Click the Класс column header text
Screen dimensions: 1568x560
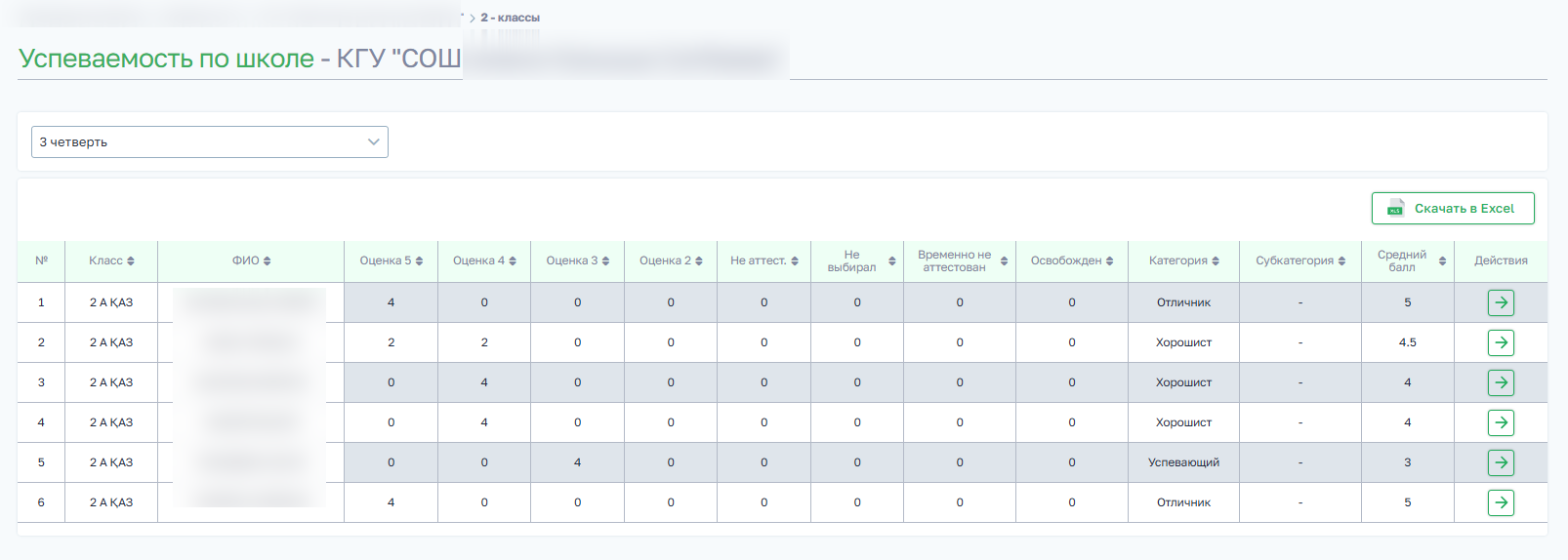click(105, 260)
